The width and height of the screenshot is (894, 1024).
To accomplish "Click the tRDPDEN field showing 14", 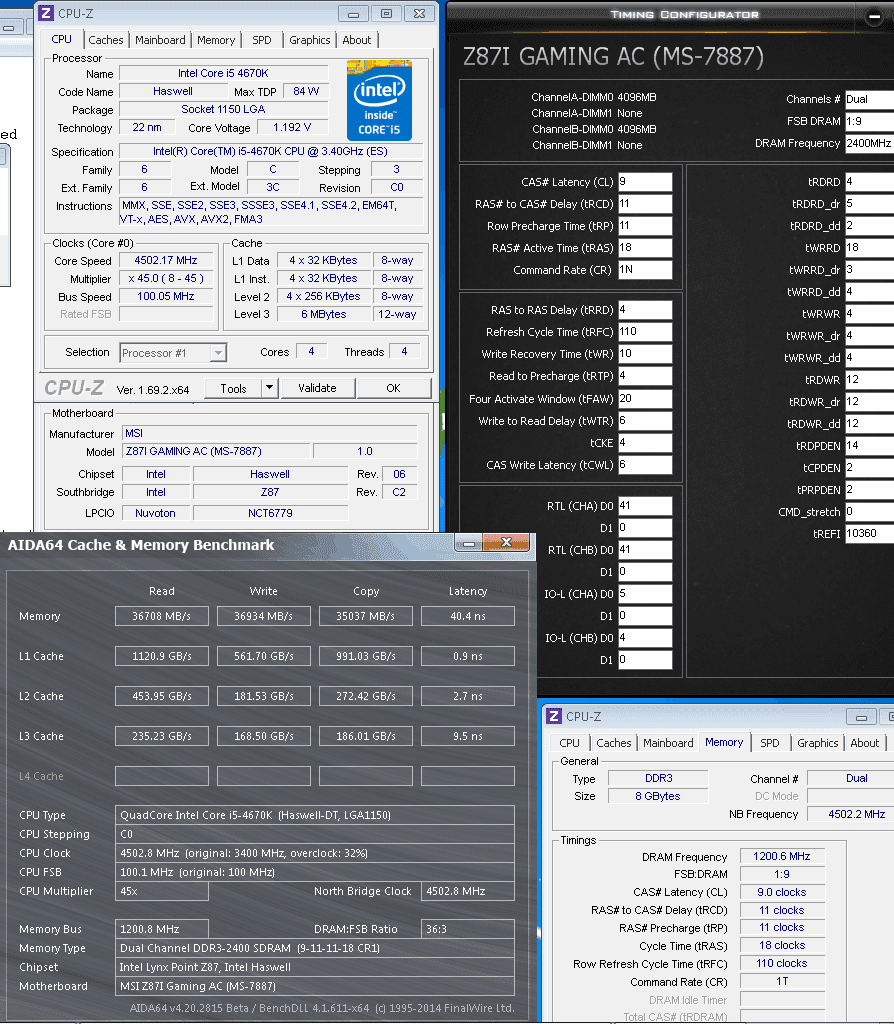I will 869,445.
